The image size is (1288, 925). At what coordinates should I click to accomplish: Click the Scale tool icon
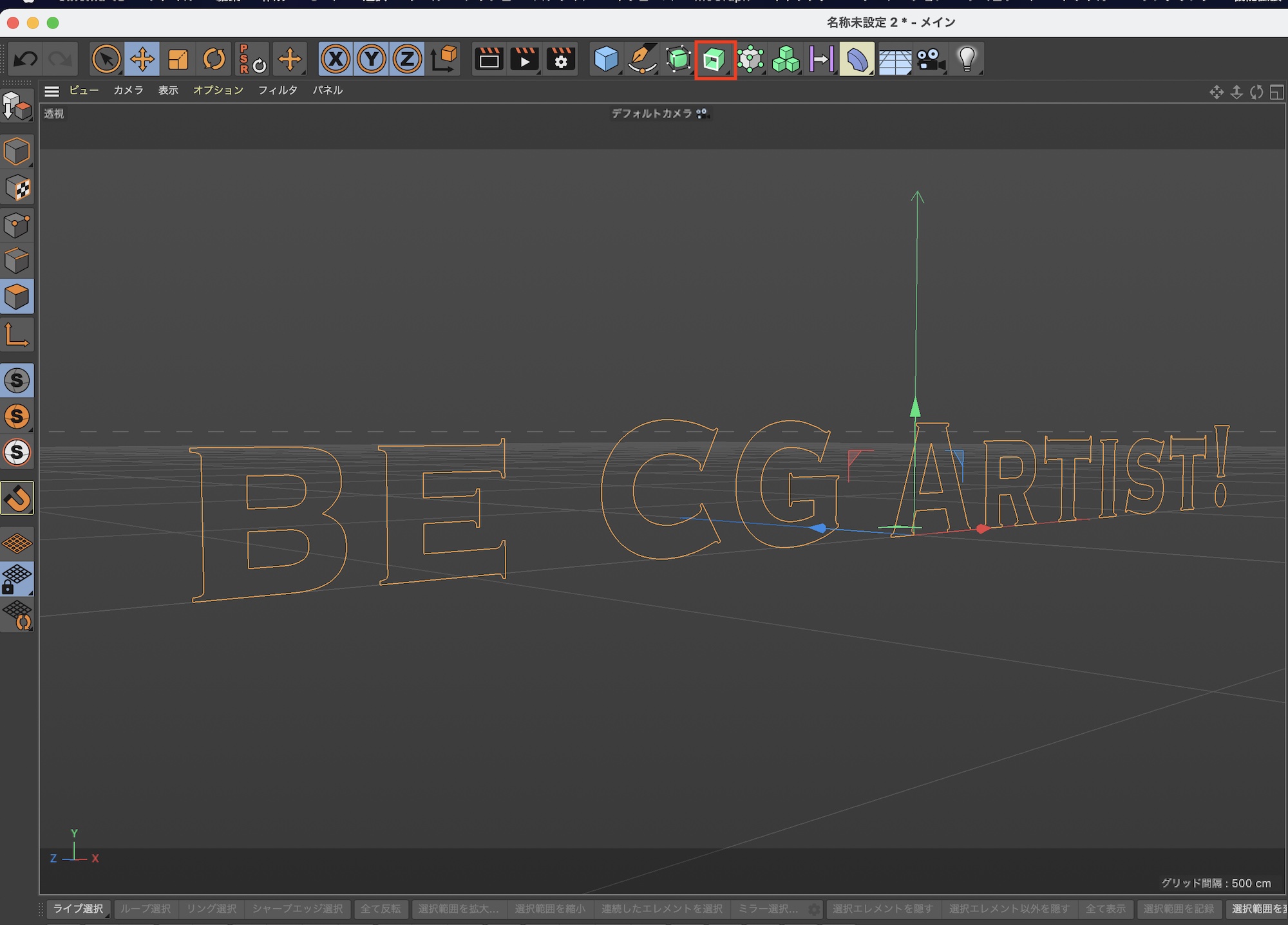pos(178,60)
